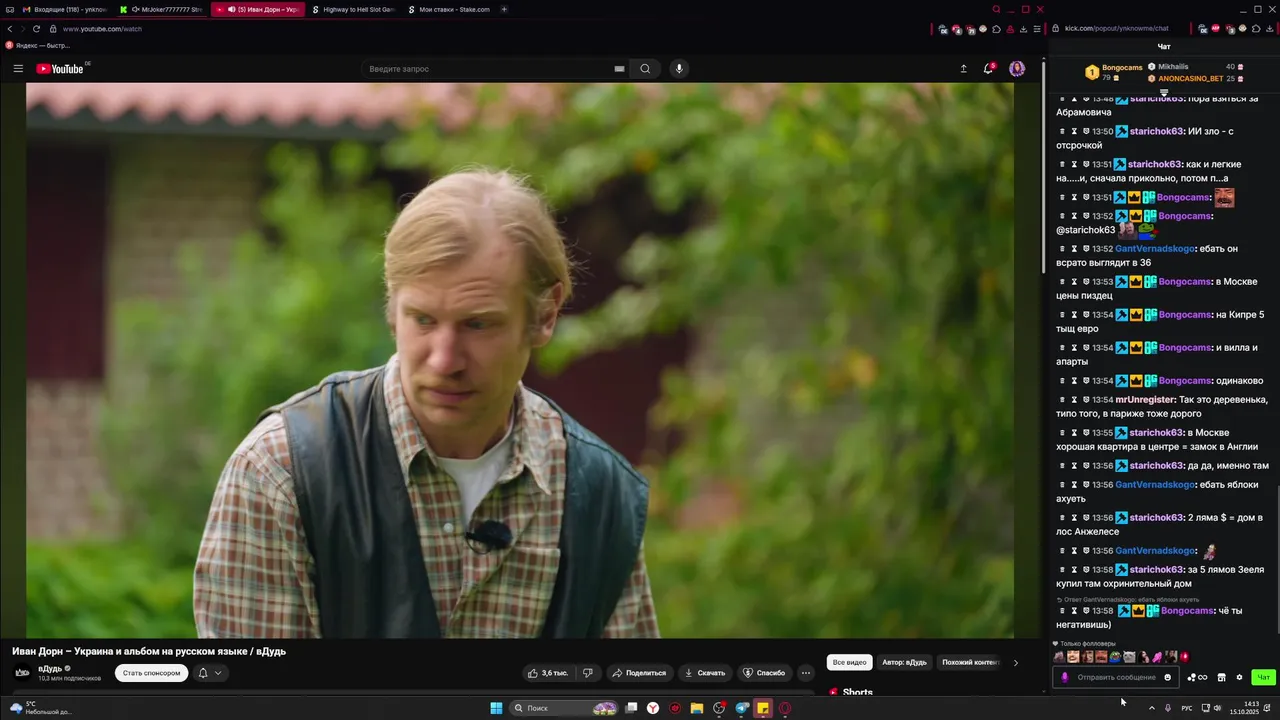Like the video with 3,6 тыс. likes
This screenshot has width=1280, height=720.
[549, 673]
